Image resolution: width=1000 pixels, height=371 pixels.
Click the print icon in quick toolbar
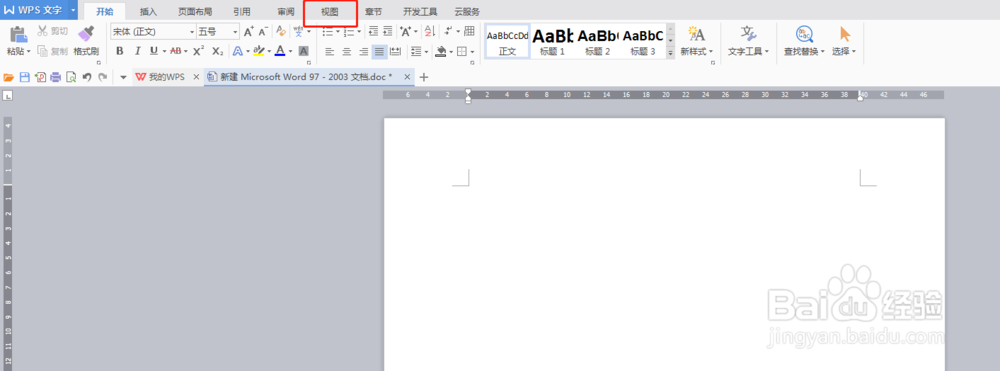point(55,77)
